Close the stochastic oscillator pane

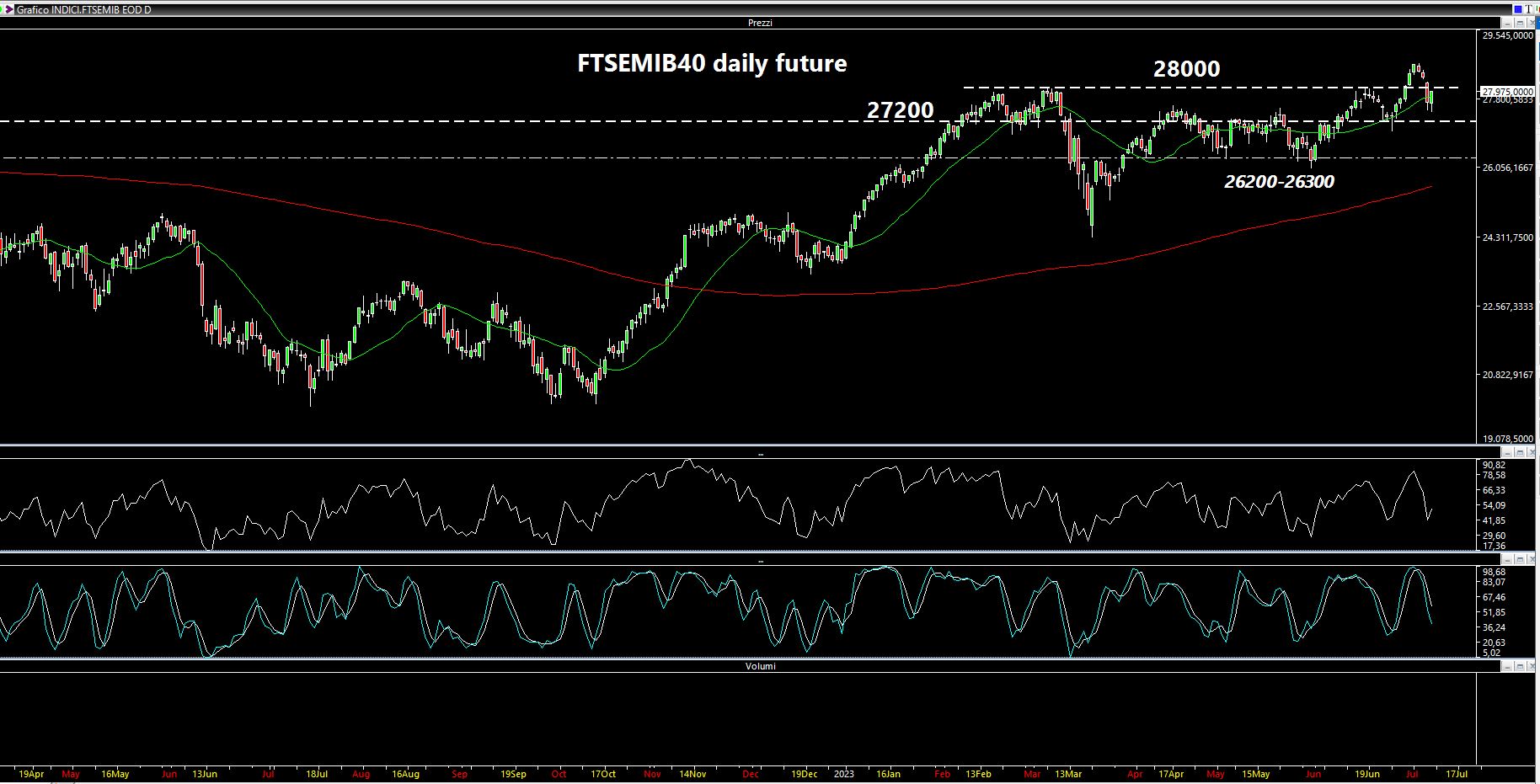[x=1532, y=559]
